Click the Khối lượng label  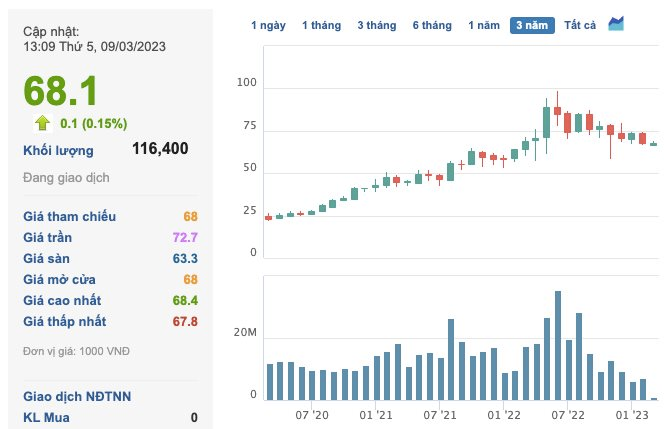58,150
